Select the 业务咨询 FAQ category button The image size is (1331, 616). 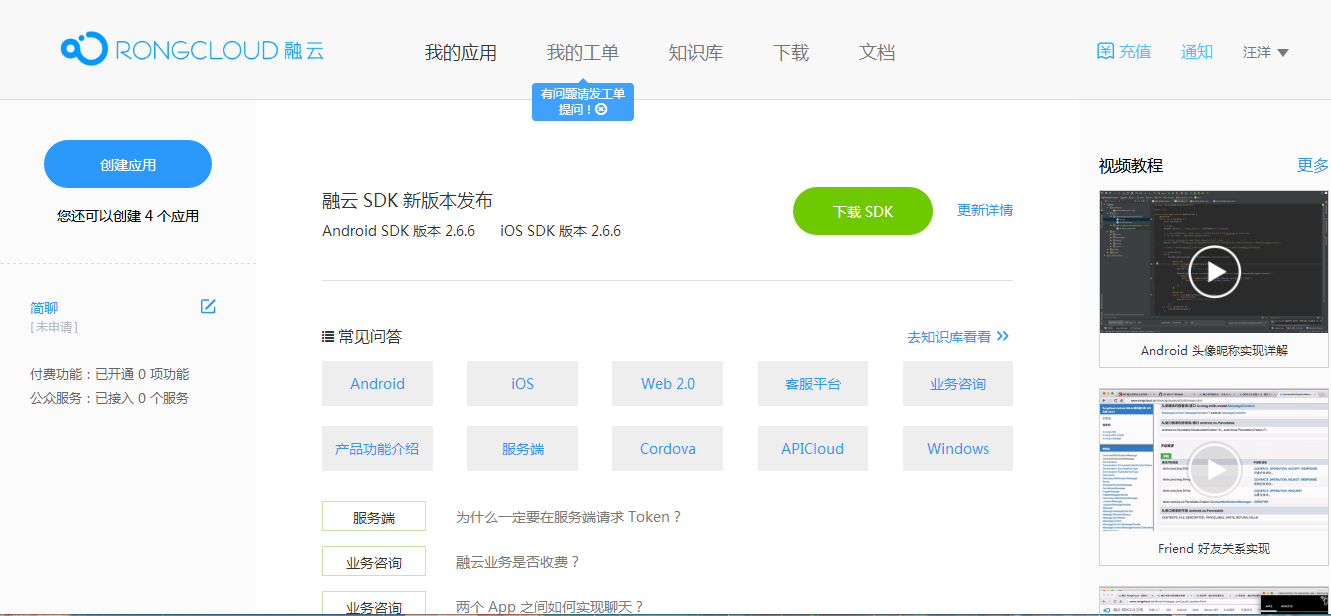click(957, 384)
